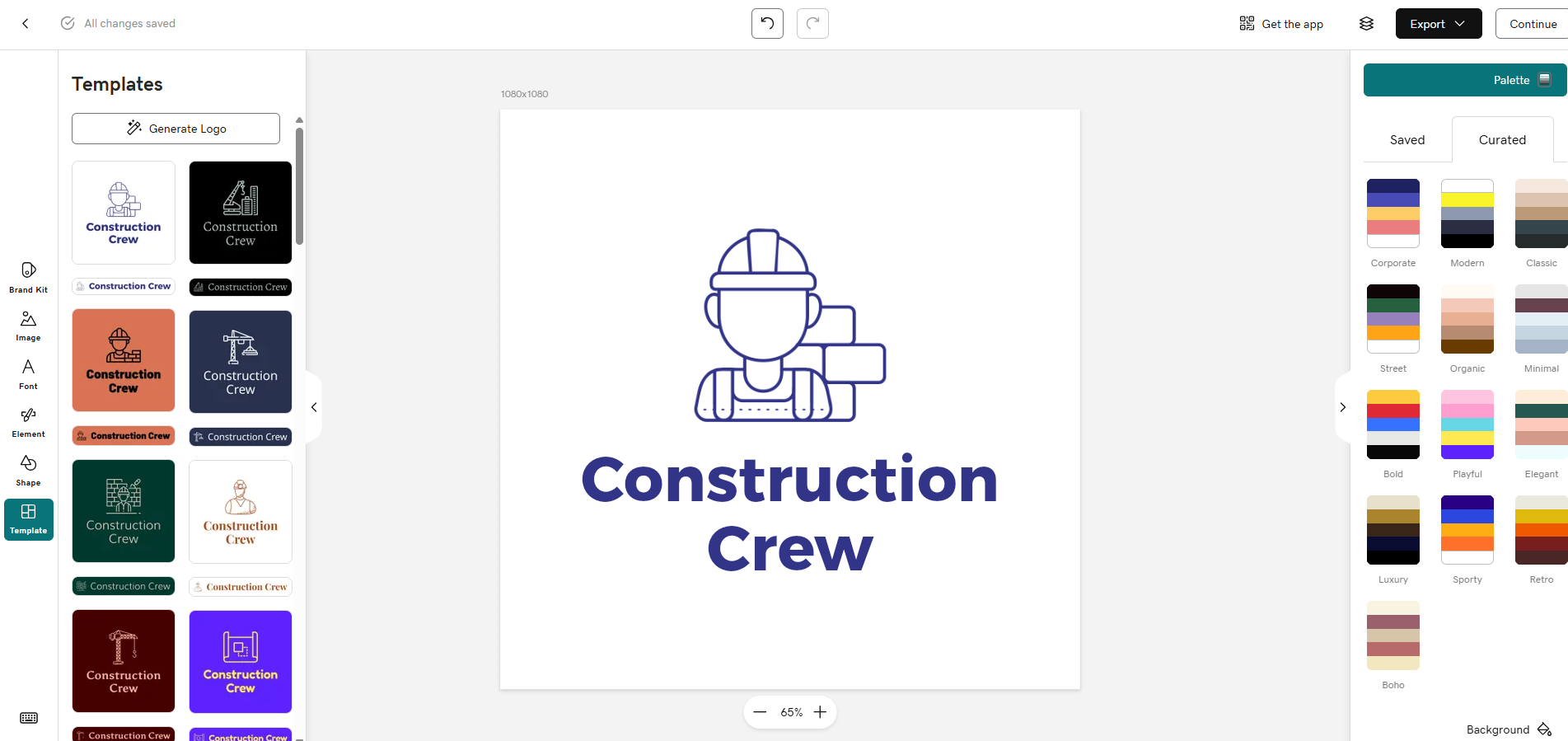The width and height of the screenshot is (1568, 741).
Task: Click the Continue button
Action: click(1533, 24)
